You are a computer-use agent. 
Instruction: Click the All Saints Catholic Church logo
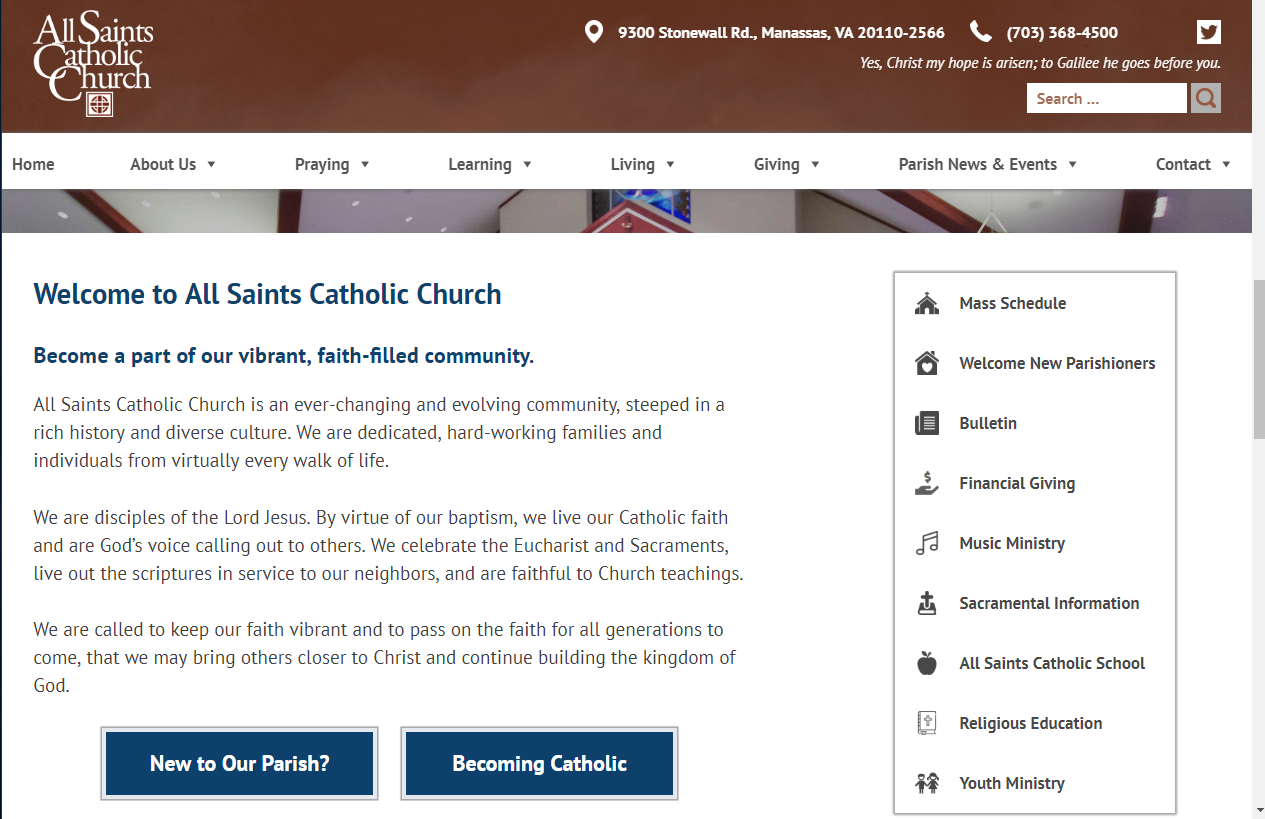(92, 65)
